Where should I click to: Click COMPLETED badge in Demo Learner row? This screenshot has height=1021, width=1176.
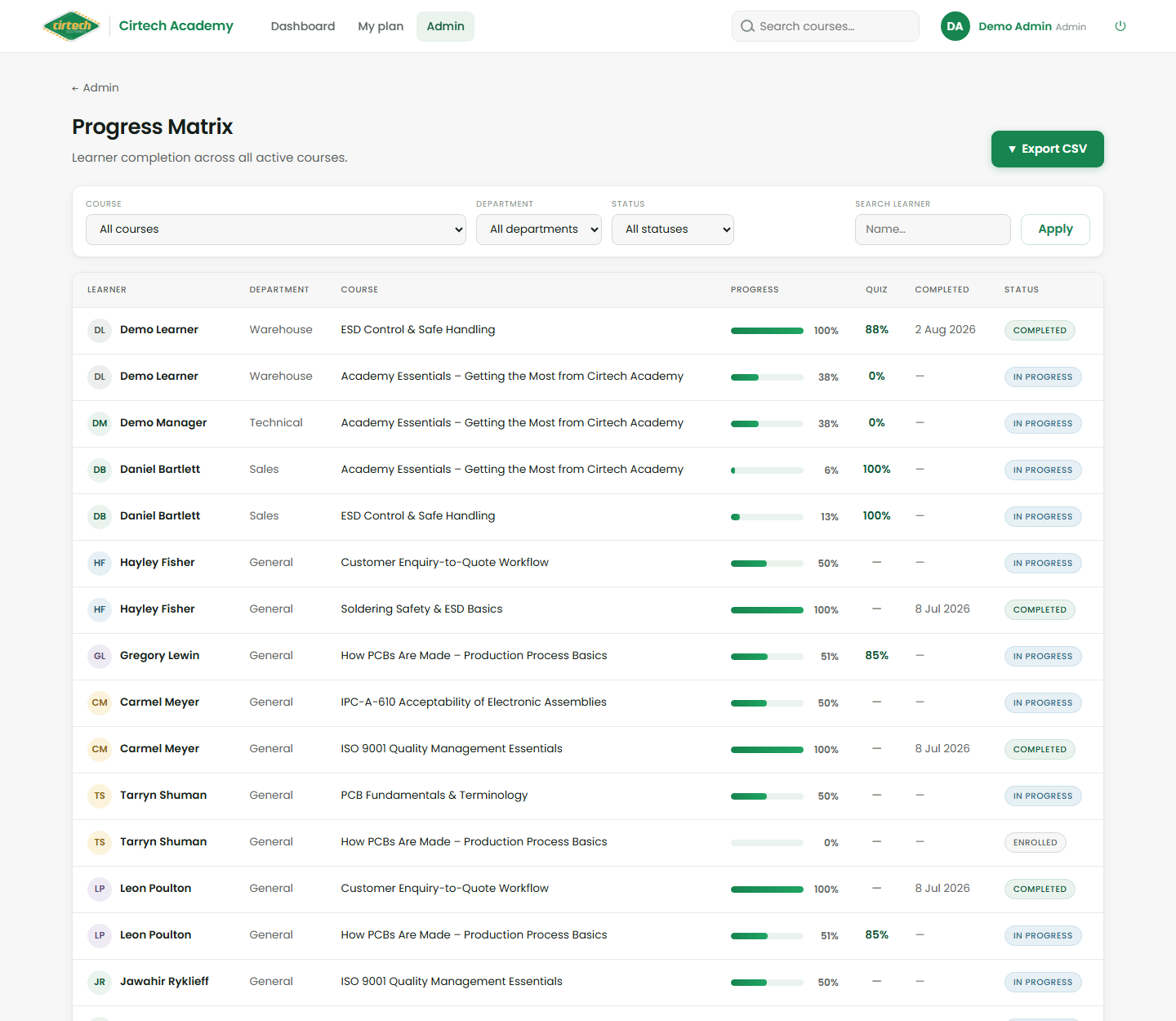click(x=1040, y=331)
